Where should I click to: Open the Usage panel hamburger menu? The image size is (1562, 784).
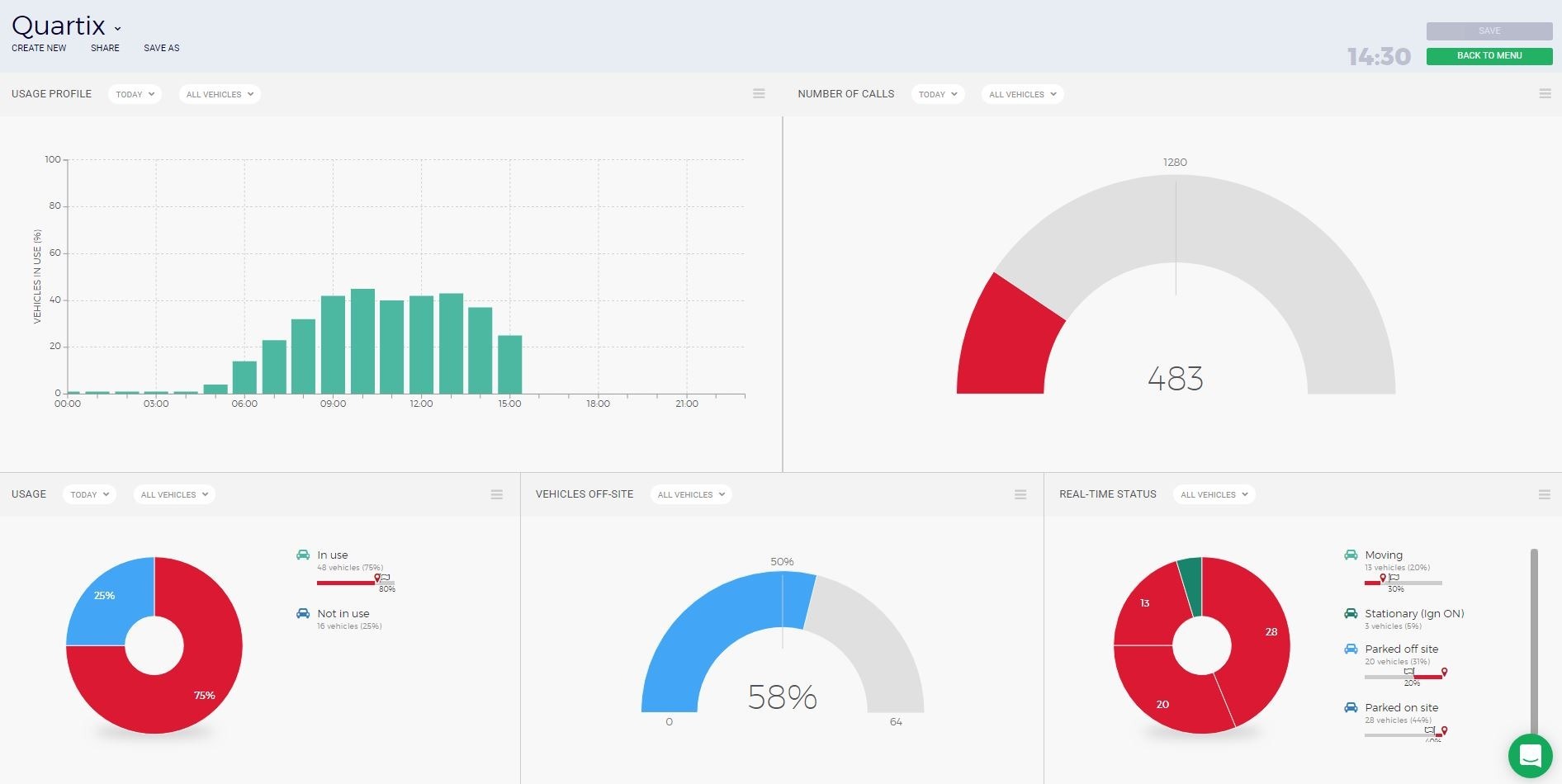pos(496,494)
